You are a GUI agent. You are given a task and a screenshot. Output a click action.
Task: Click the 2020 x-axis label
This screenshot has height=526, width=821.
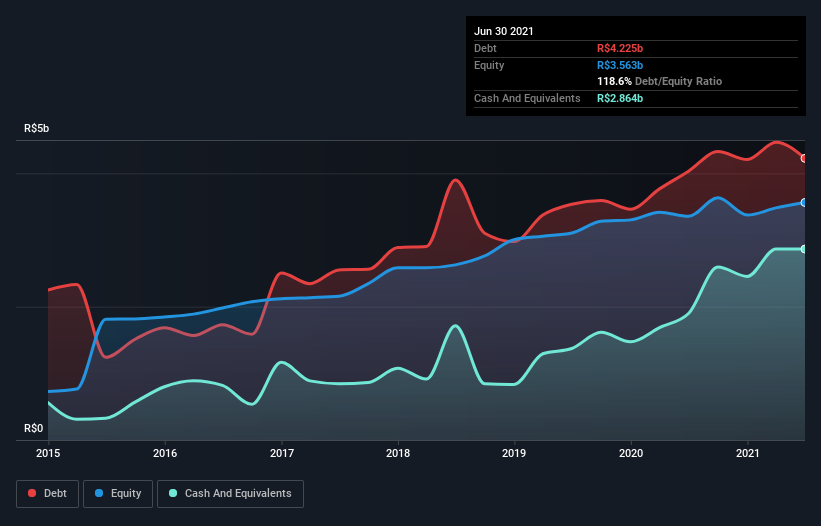coord(631,453)
